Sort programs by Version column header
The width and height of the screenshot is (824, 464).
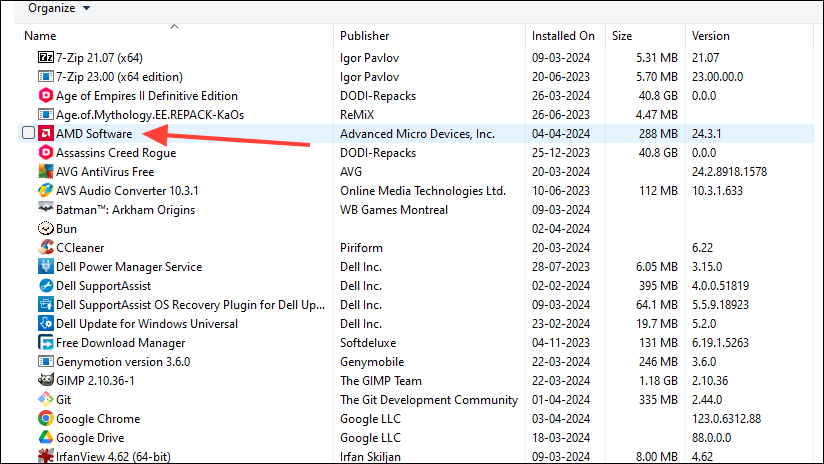(x=710, y=36)
